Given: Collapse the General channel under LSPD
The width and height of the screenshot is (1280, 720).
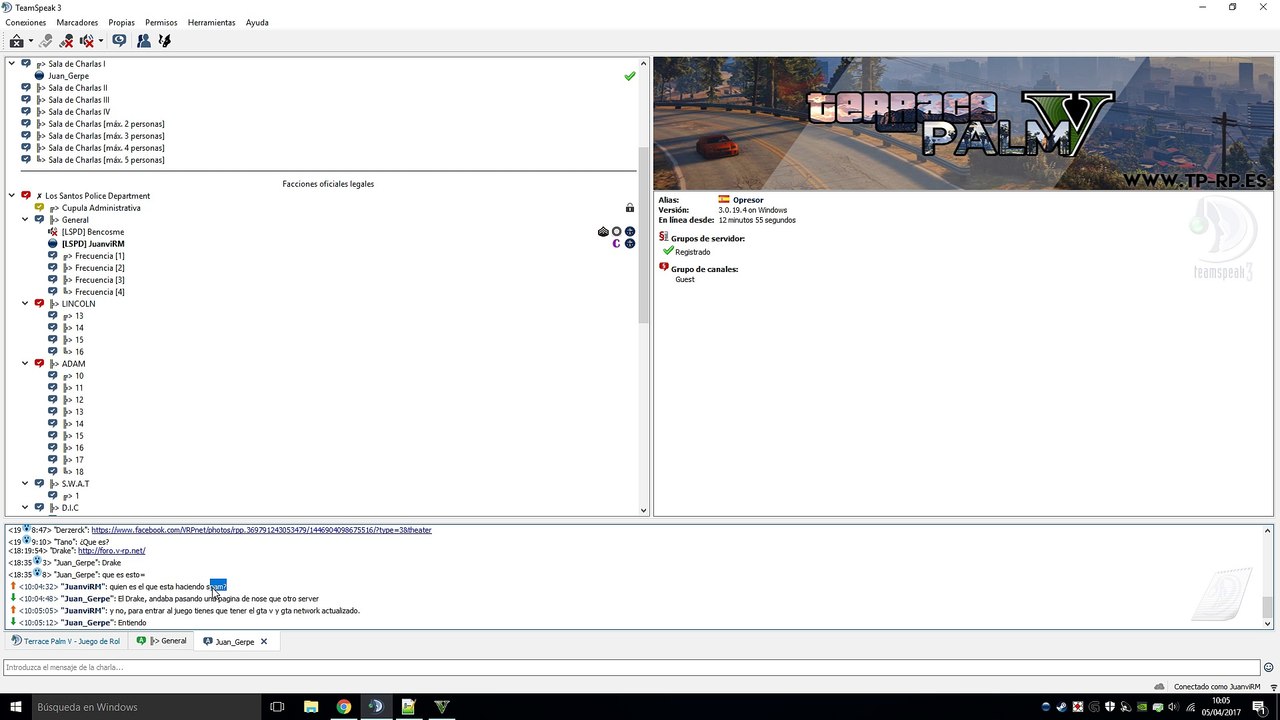Looking at the screenshot, I should click(25, 220).
